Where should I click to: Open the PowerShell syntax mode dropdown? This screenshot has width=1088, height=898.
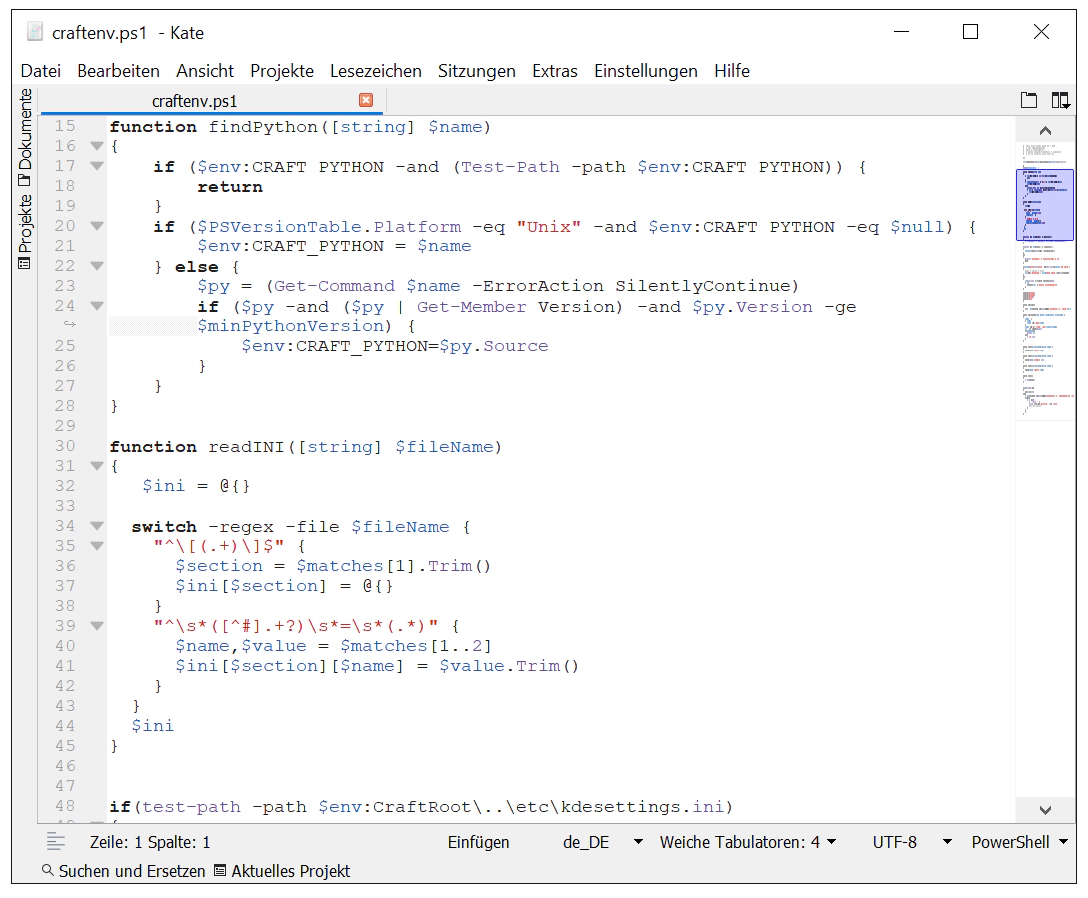pyautogui.click(x=1019, y=842)
